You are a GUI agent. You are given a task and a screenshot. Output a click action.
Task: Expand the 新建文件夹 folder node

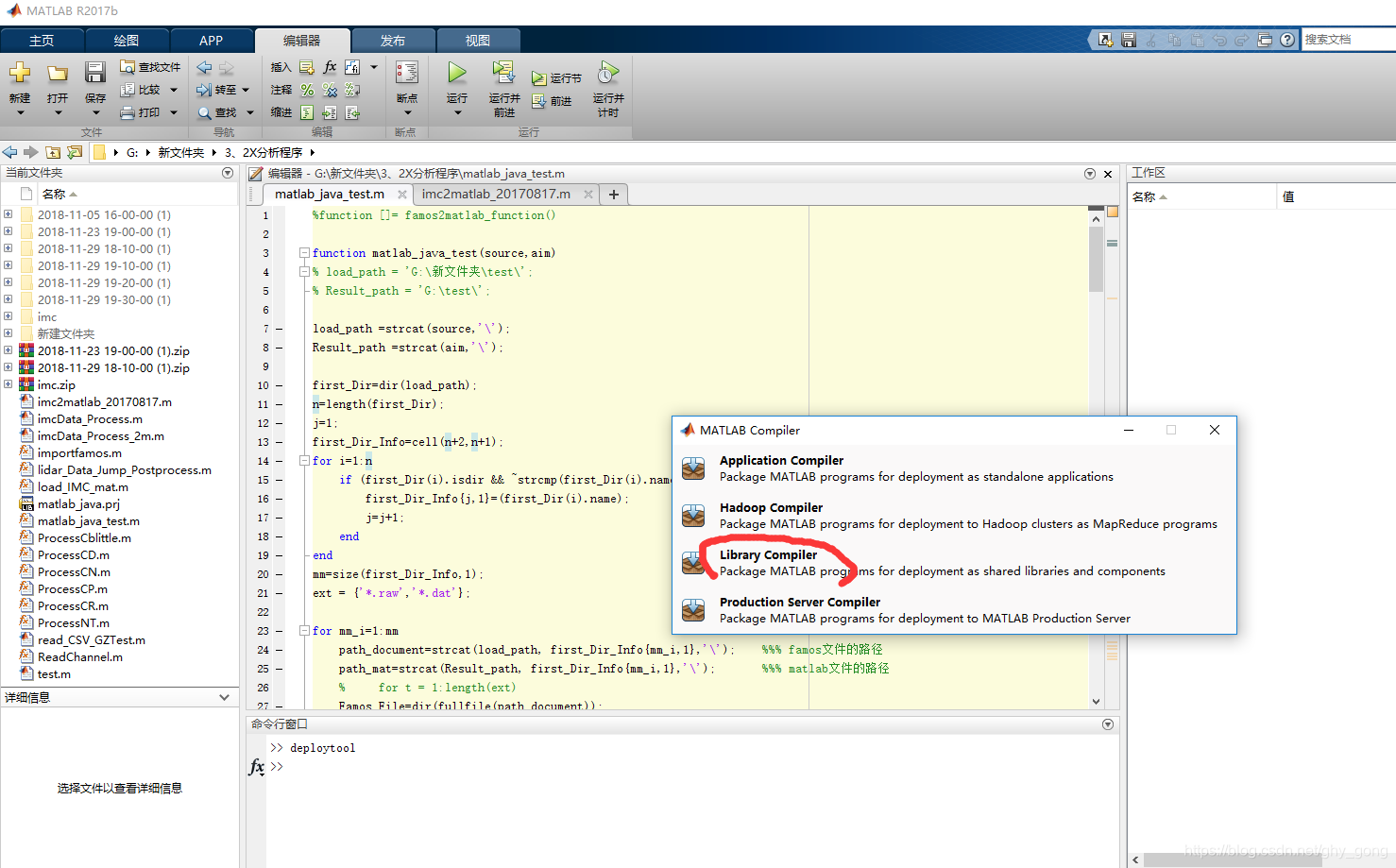(8, 333)
